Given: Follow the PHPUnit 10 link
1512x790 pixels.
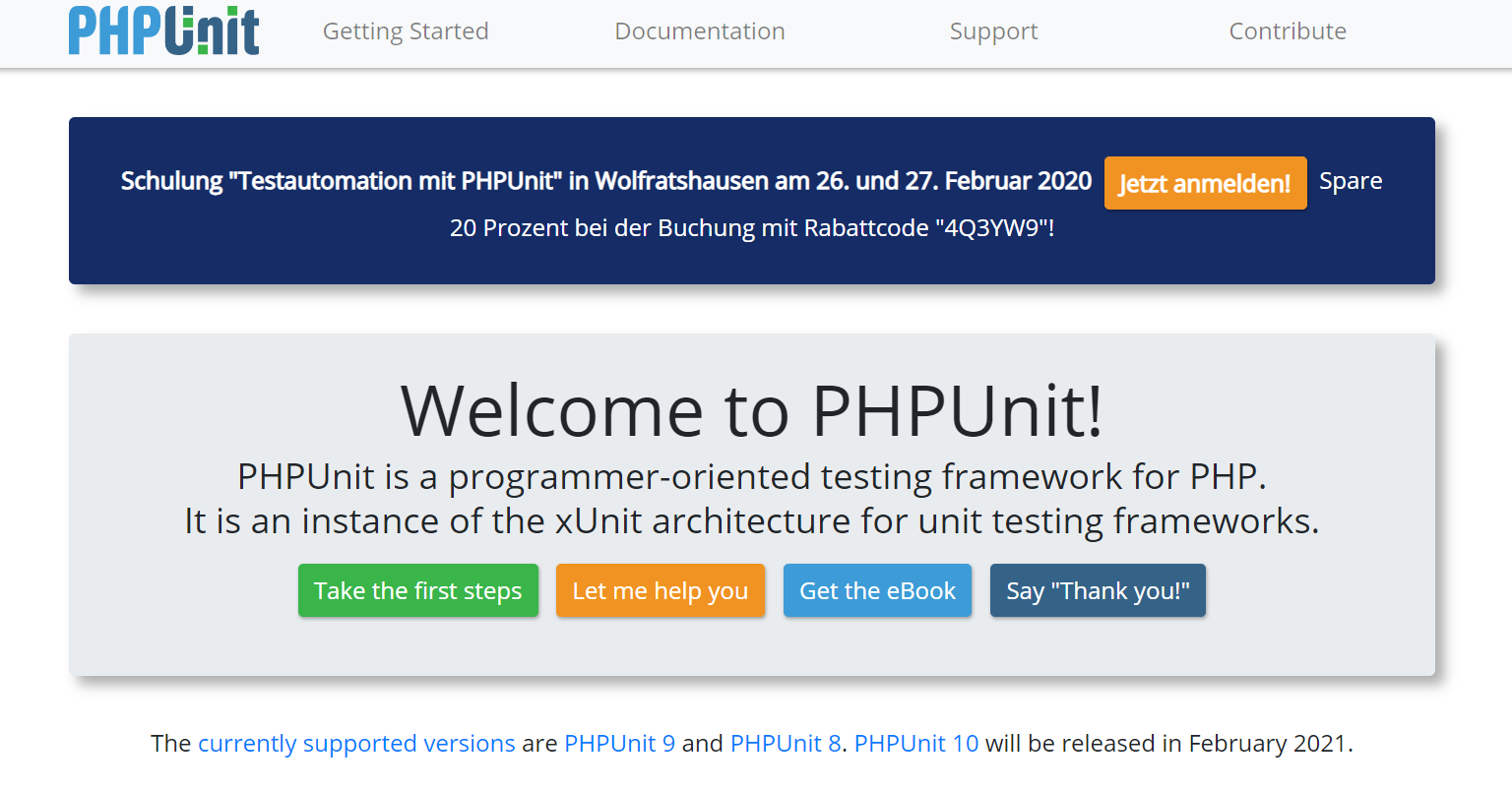Looking at the screenshot, I should coord(916,743).
